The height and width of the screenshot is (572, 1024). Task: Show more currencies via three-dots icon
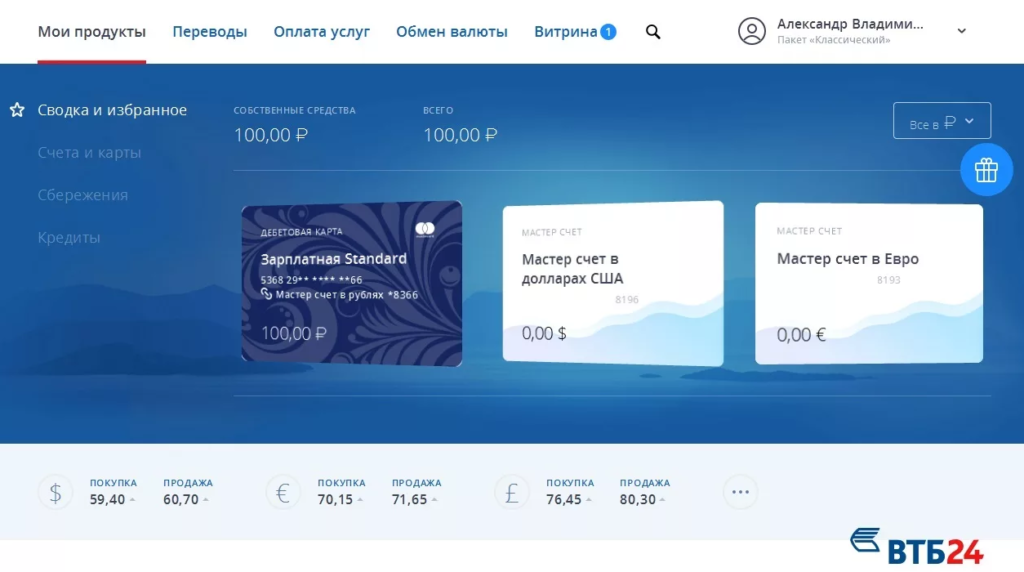point(741,492)
